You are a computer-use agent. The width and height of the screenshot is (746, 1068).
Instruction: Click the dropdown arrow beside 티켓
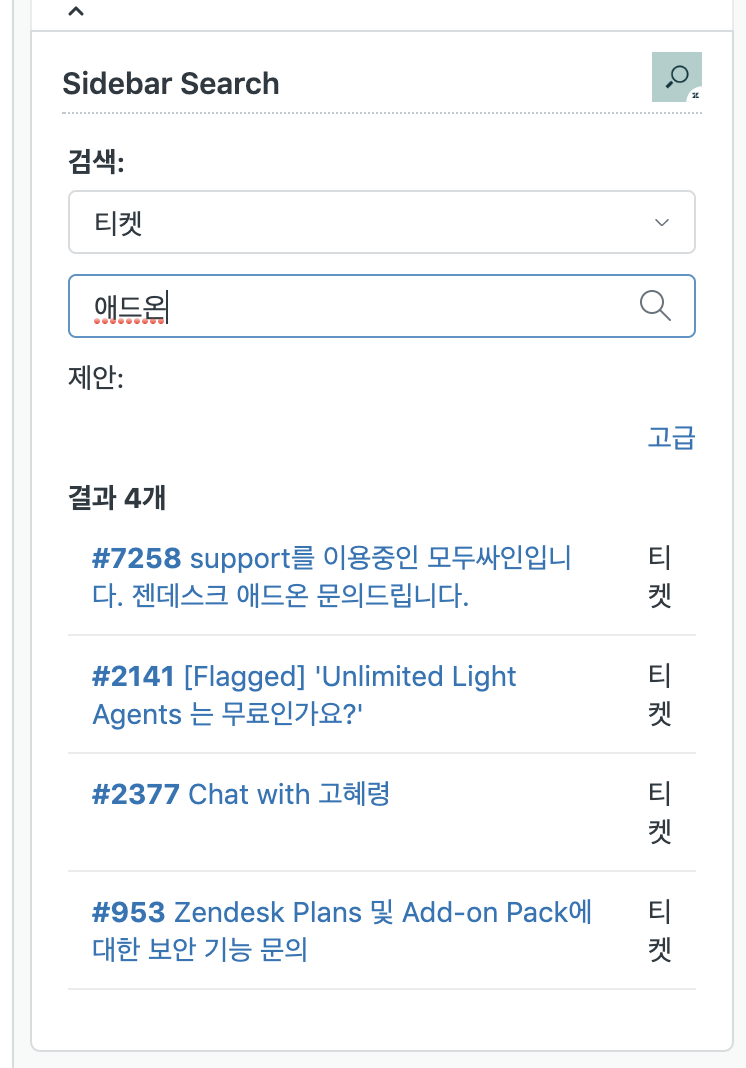click(662, 223)
